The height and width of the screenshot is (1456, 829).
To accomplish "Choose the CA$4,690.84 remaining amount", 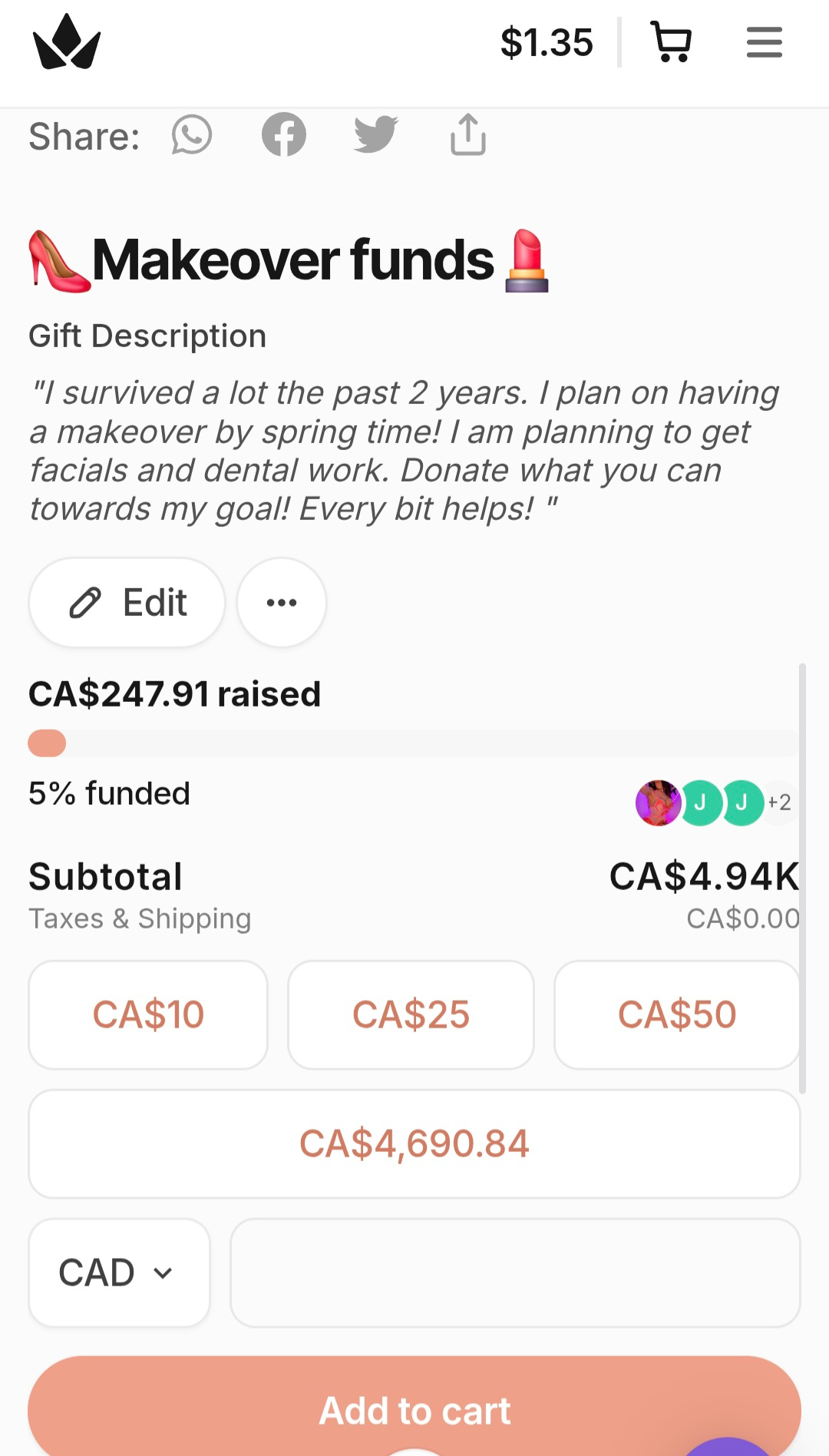I will pyautogui.click(x=414, y=1143).
